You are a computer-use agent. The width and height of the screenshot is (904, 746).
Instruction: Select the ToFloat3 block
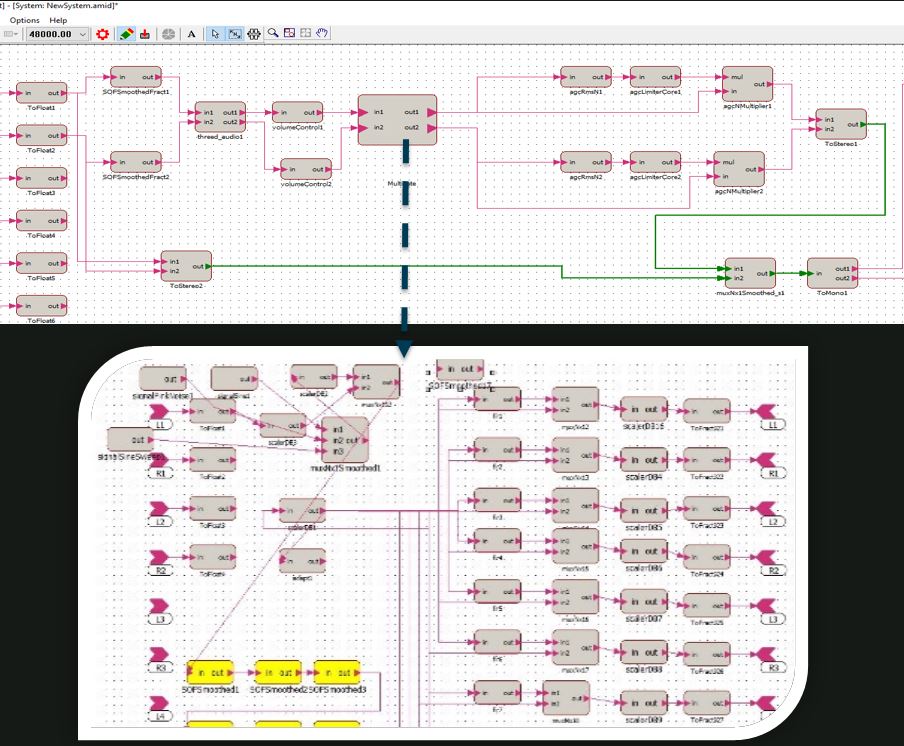point(41,178)
